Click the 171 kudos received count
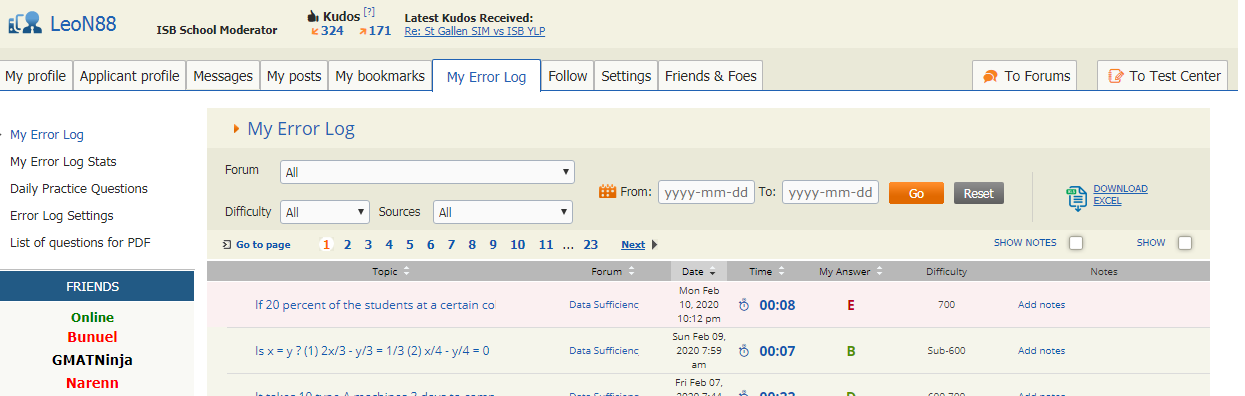This screenshot has height=396, width=1245. point(379,31)
